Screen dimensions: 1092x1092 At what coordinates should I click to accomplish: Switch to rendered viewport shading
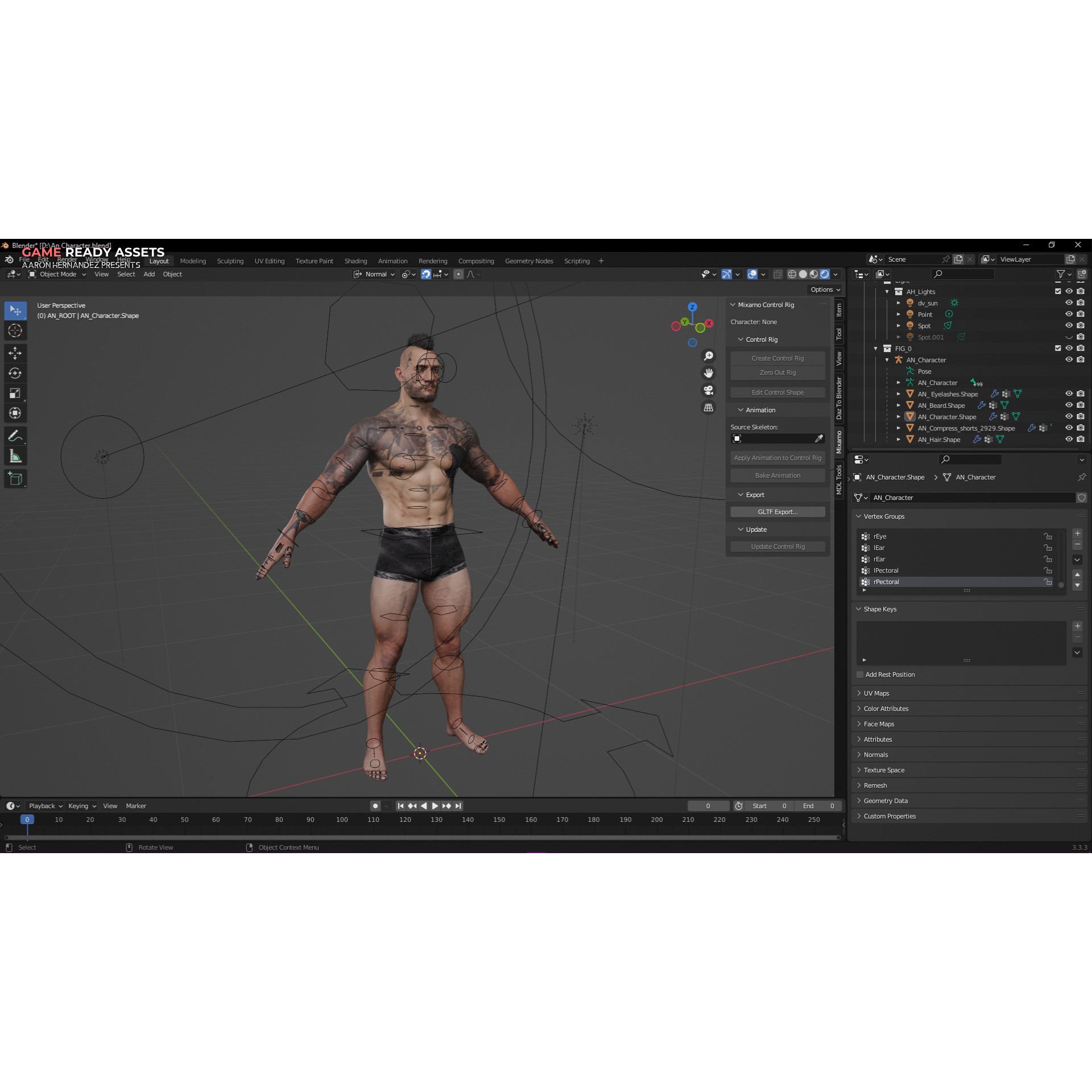click(825, 274)
